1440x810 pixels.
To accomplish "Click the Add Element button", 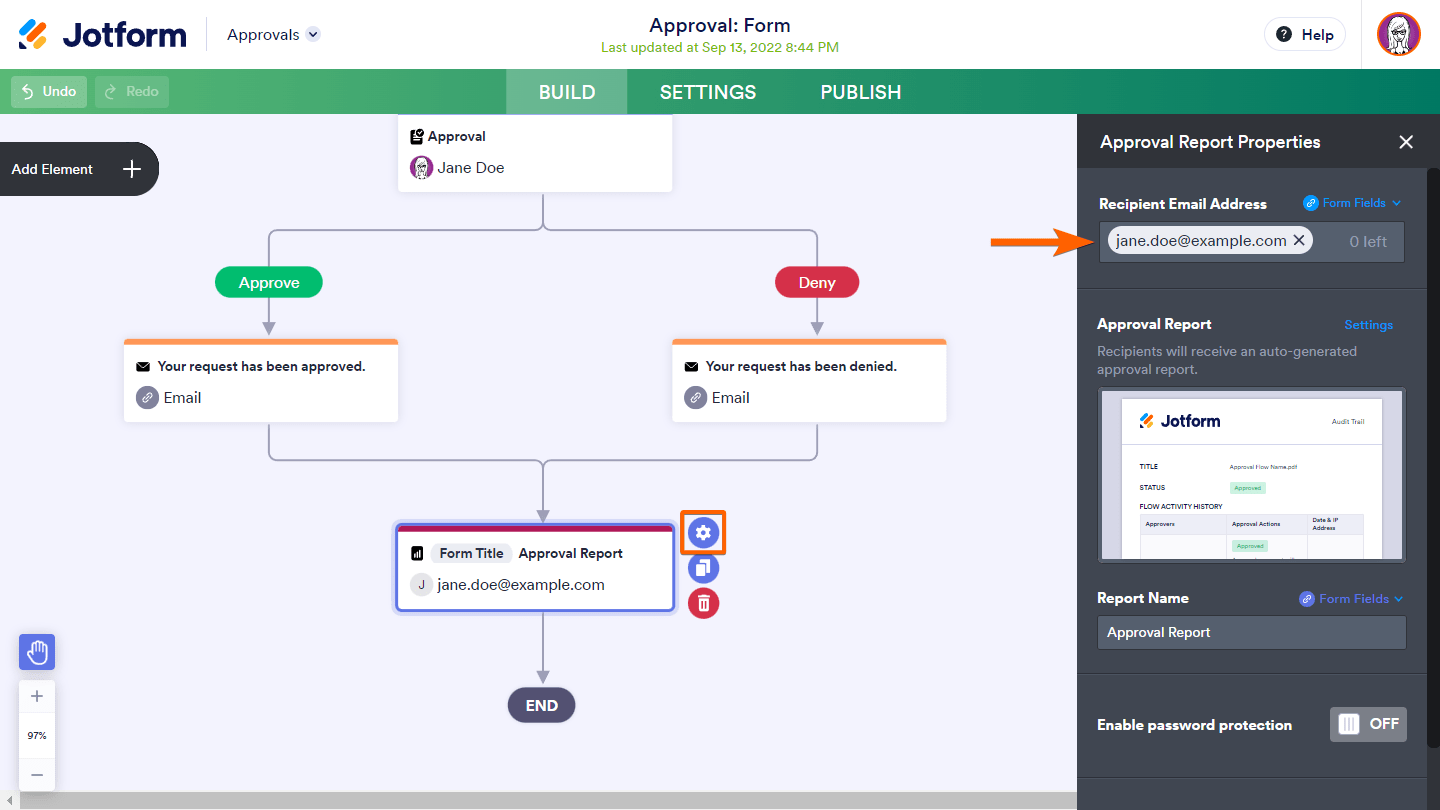I will pos(77,169).
